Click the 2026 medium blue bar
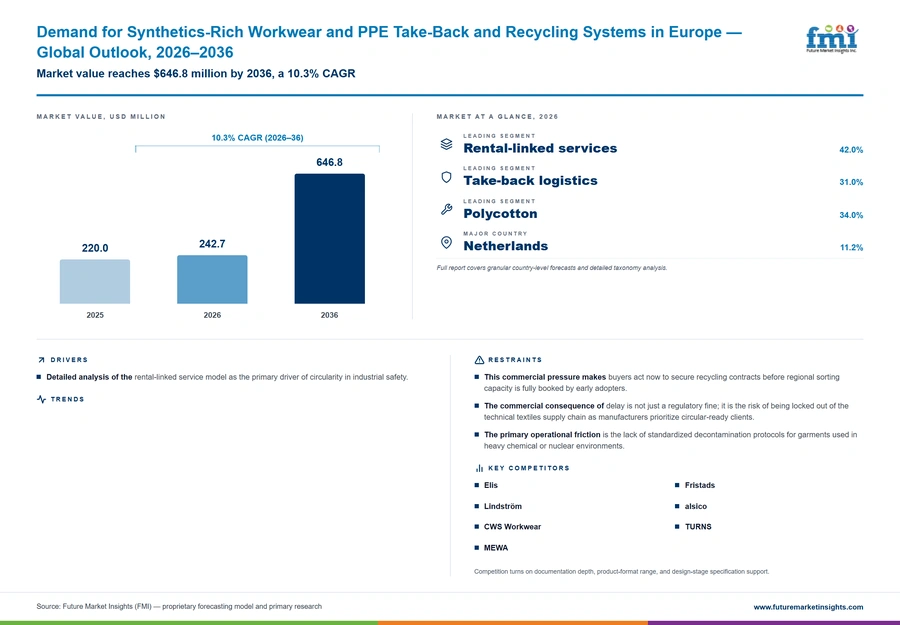This screenshot has height=625, width=900. tap(212, 279)
